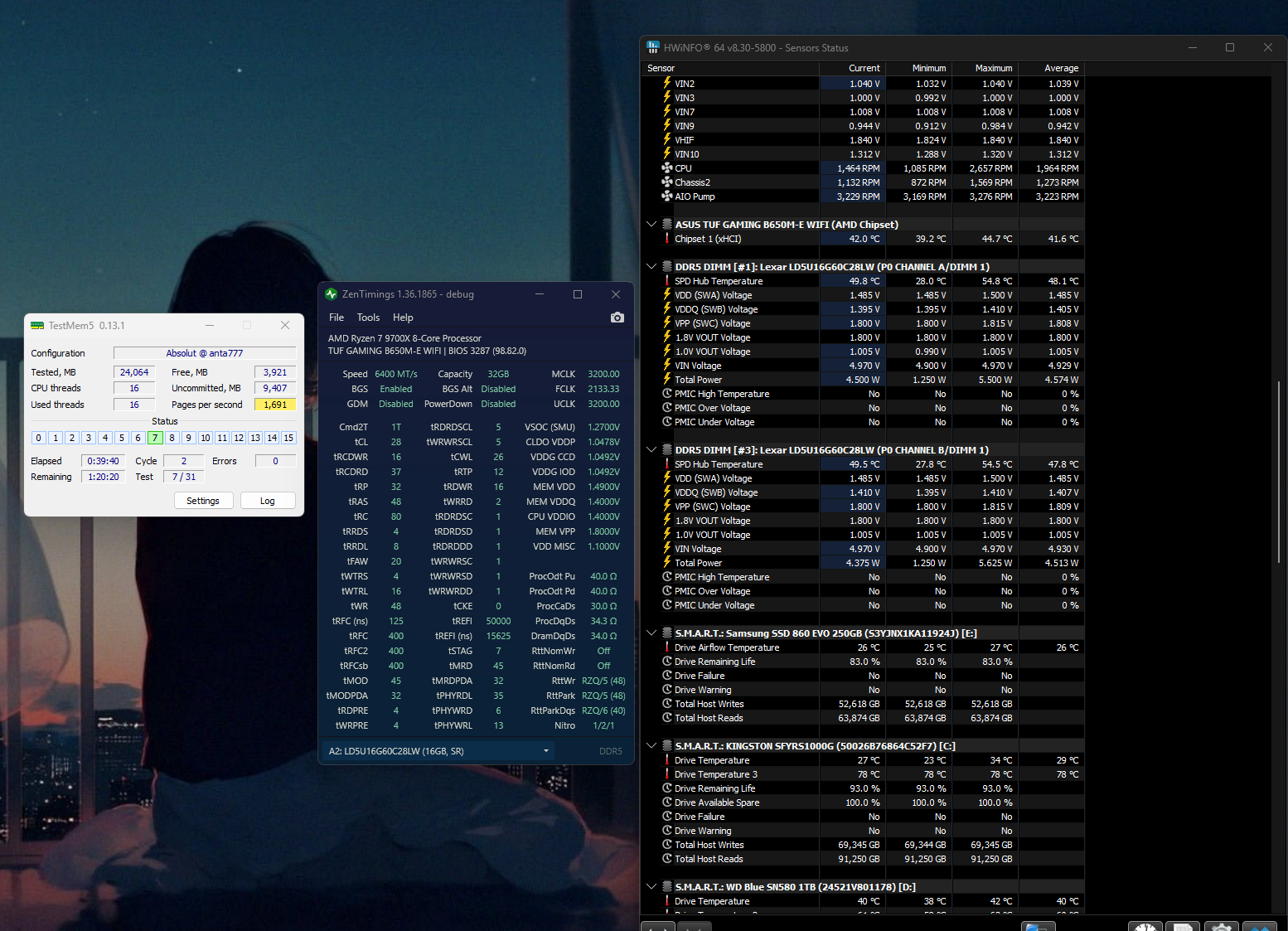Click the Nitro value 1/2/1

pos(603,725)
